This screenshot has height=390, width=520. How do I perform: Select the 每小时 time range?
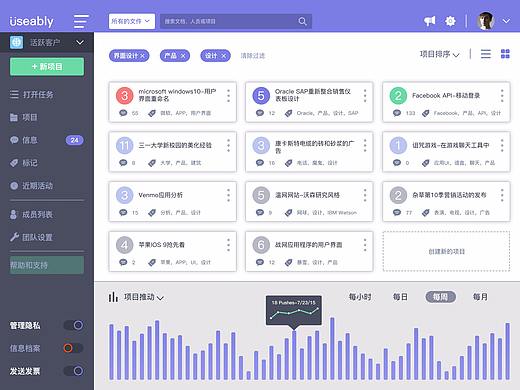click(360, 297)
